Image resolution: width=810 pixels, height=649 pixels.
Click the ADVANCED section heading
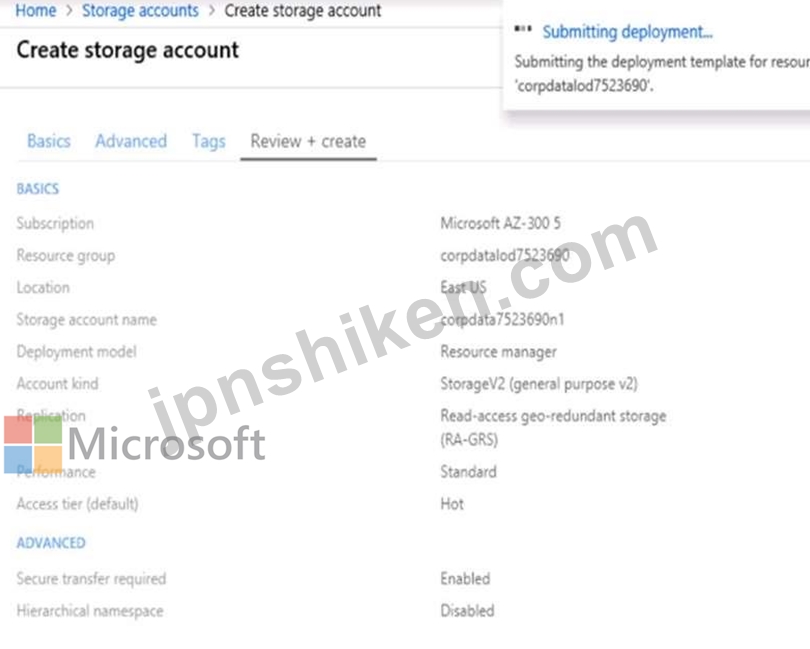51,543
